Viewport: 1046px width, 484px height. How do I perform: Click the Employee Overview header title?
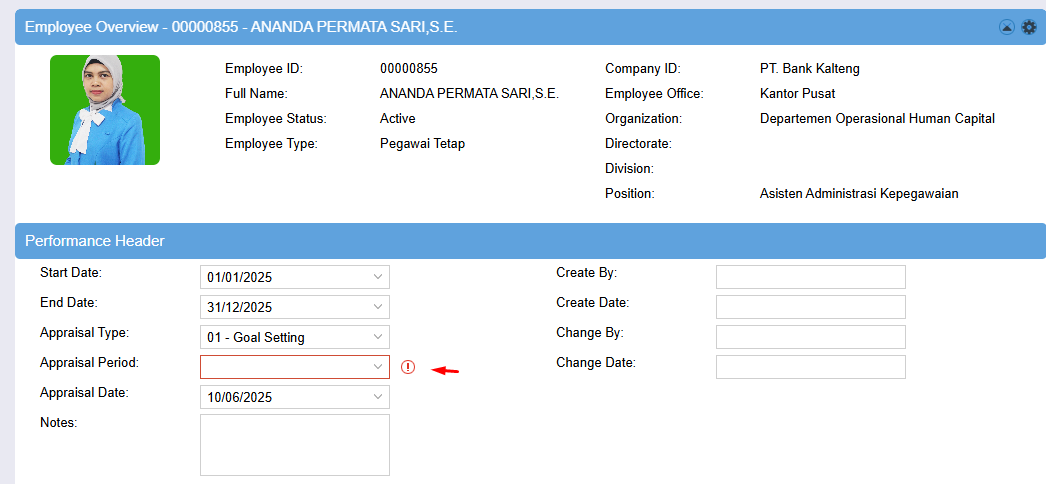click(241, 27)
